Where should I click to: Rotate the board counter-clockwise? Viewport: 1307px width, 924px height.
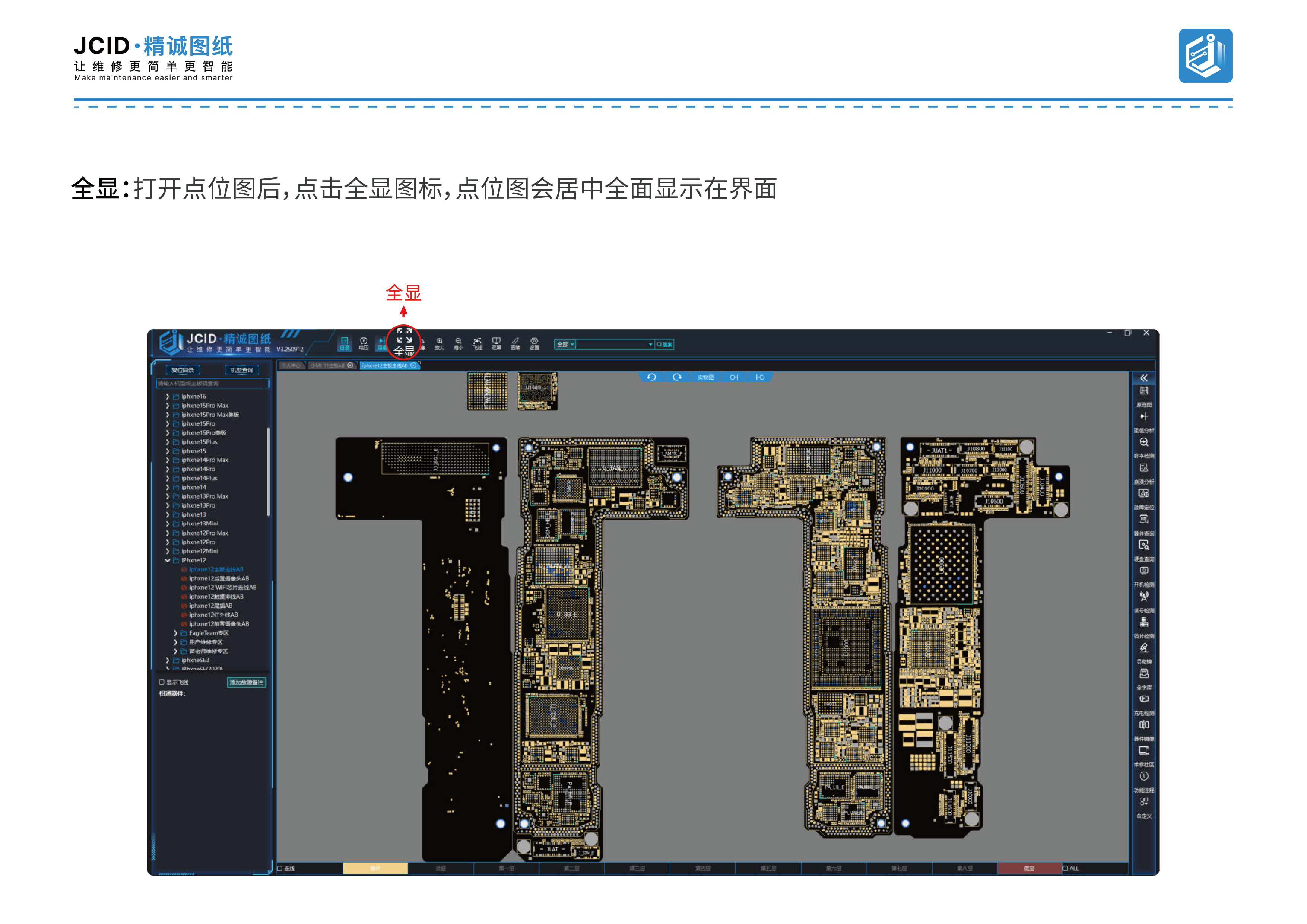point(651,377)
